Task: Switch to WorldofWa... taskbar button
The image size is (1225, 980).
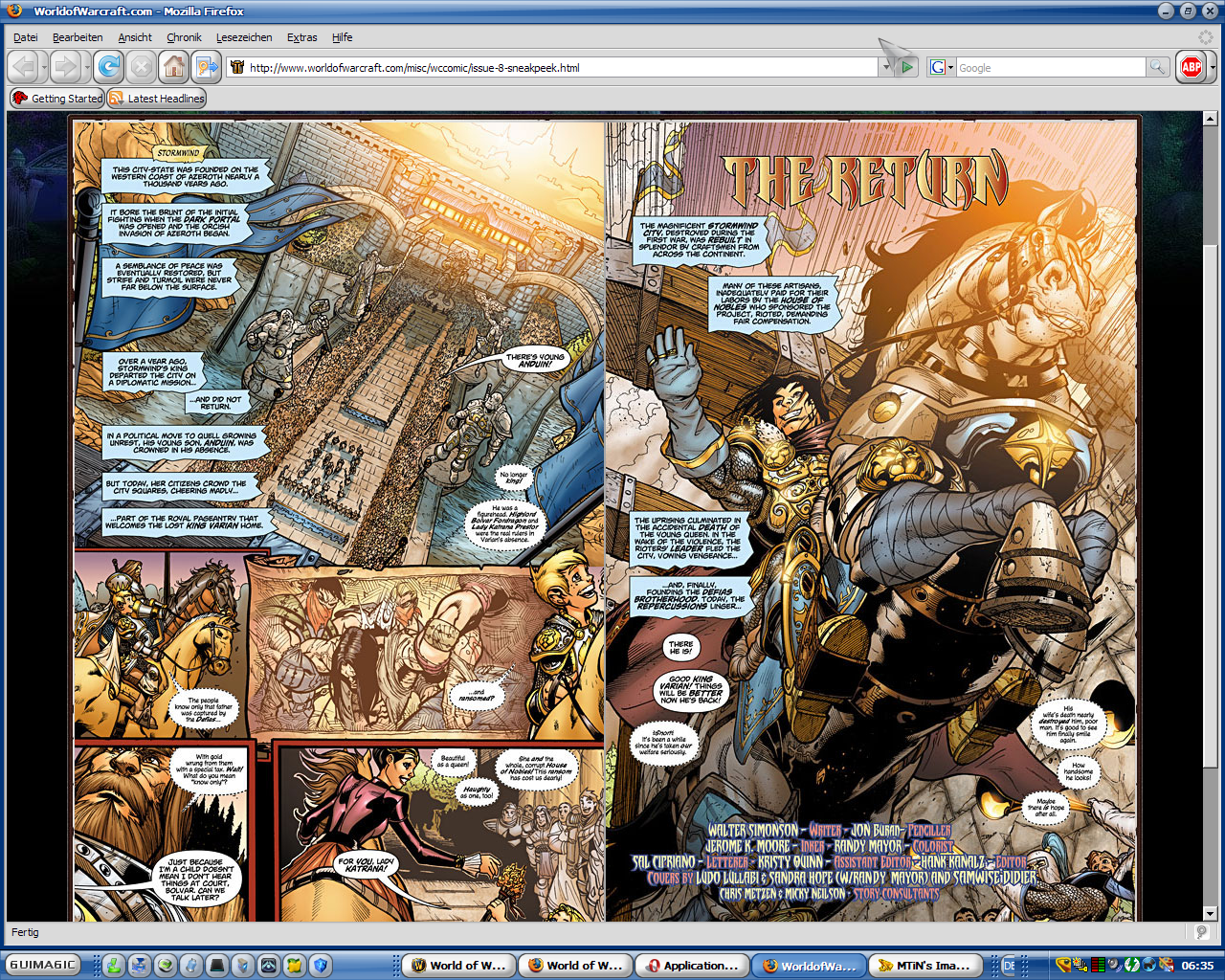Action: pyautogui.click(x=809, y=965)
